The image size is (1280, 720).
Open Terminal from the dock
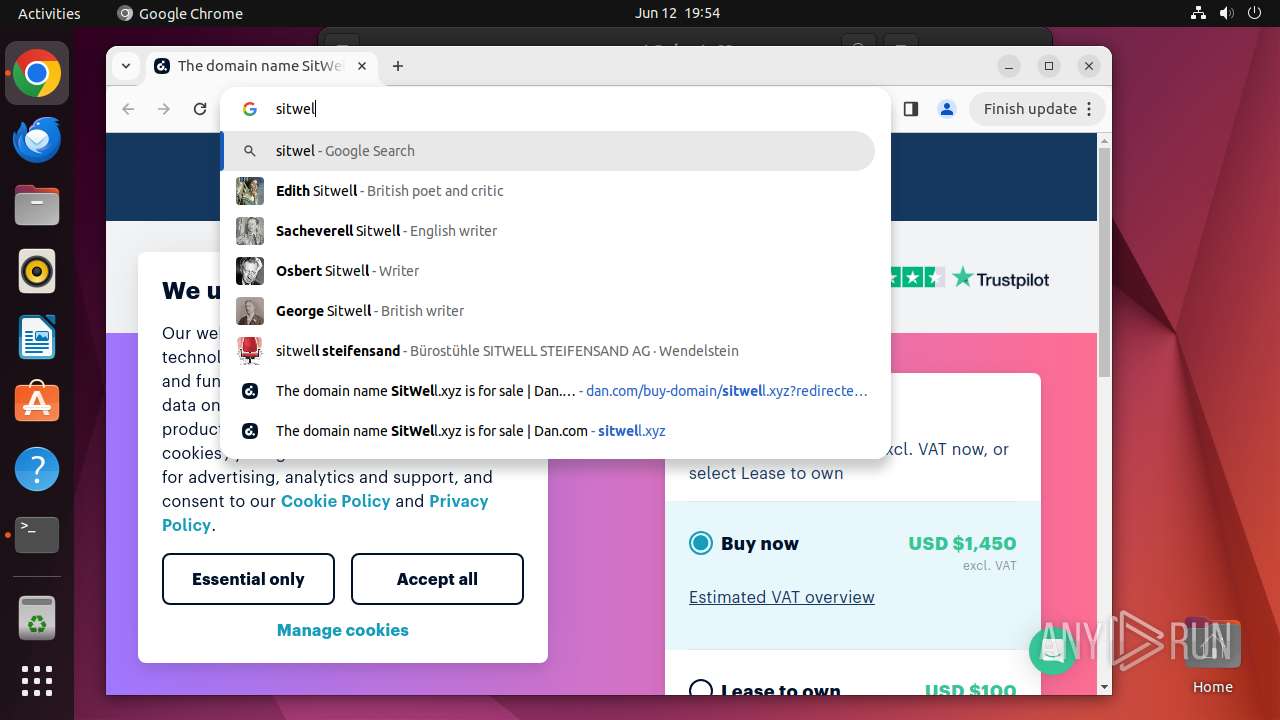click(x=37, y=535)
